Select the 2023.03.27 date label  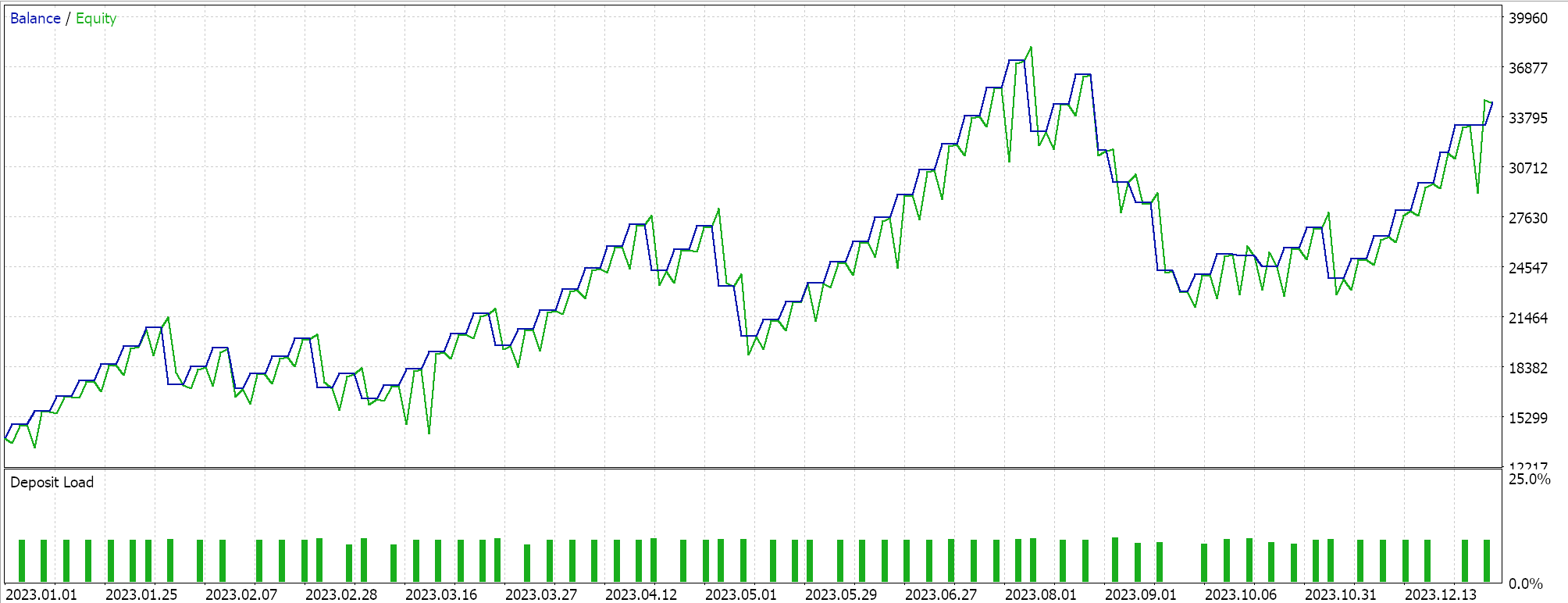(541, 594)
